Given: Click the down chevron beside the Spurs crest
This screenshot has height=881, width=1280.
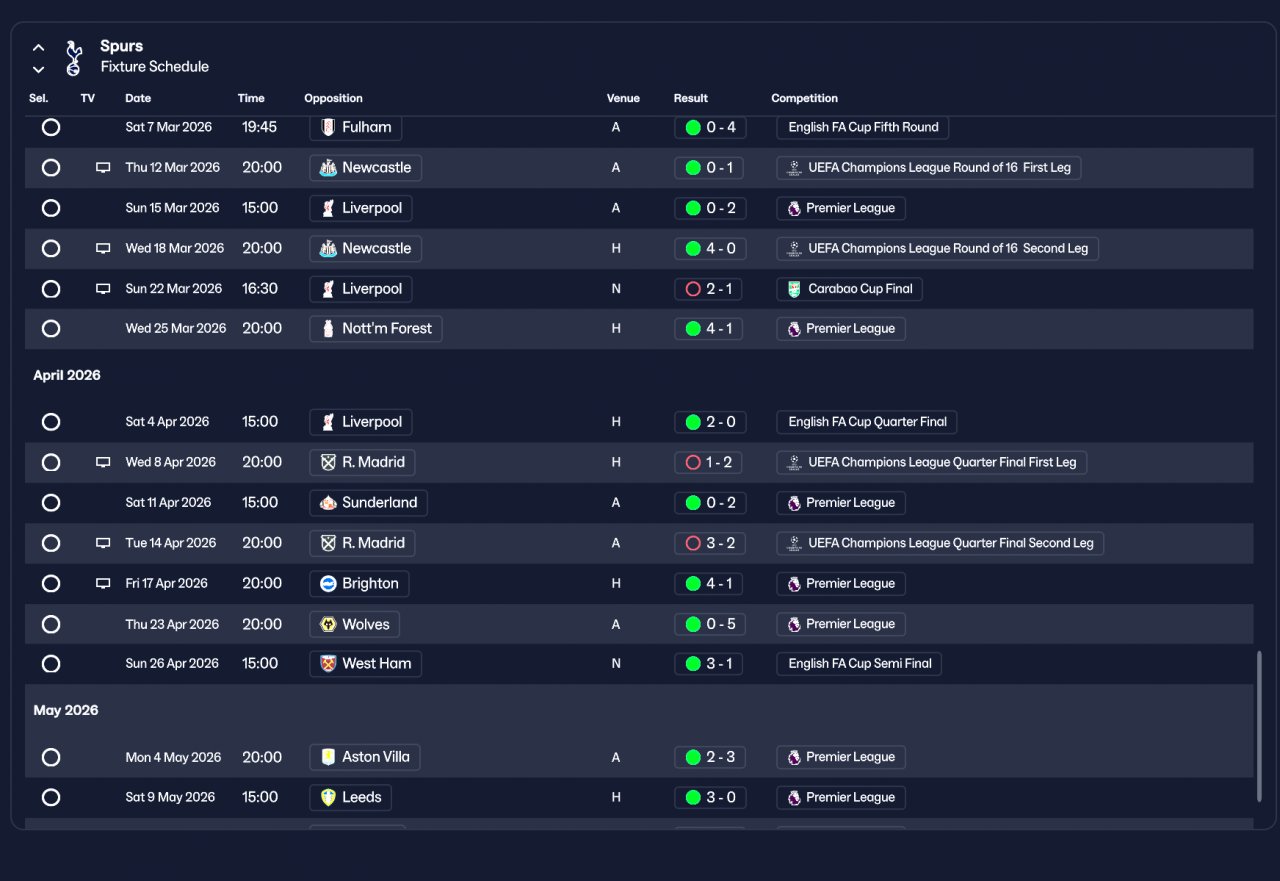Looking at the screenshot, I should (39, 70).
